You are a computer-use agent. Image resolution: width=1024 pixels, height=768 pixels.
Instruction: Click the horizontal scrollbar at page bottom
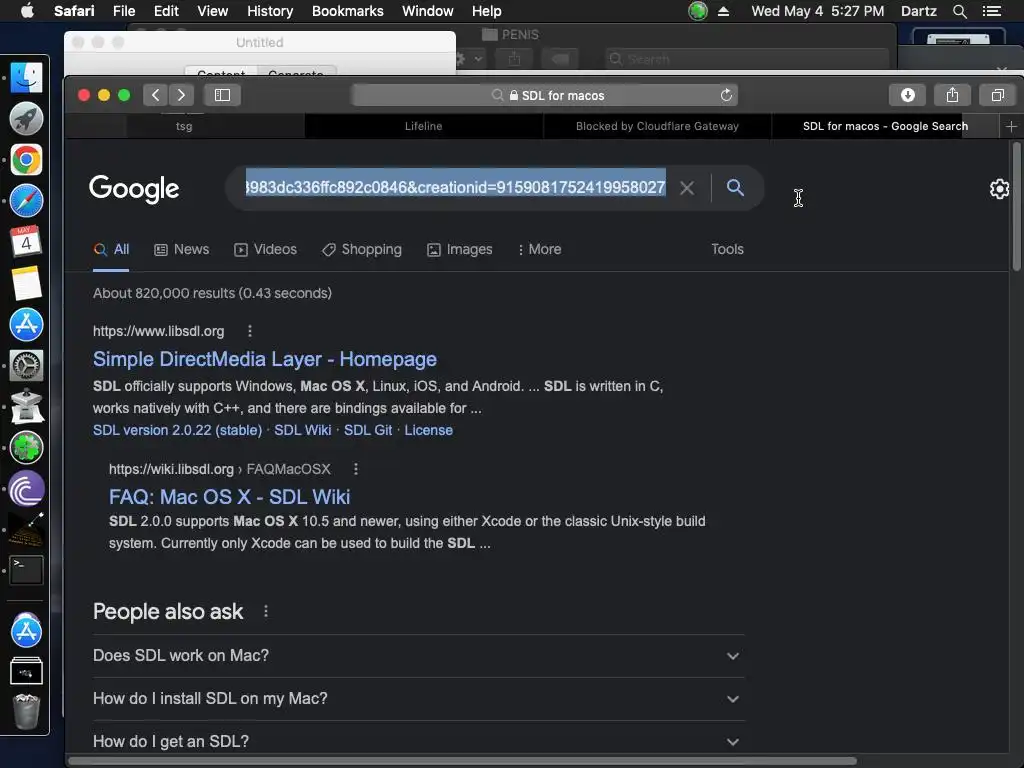[462, 761]
